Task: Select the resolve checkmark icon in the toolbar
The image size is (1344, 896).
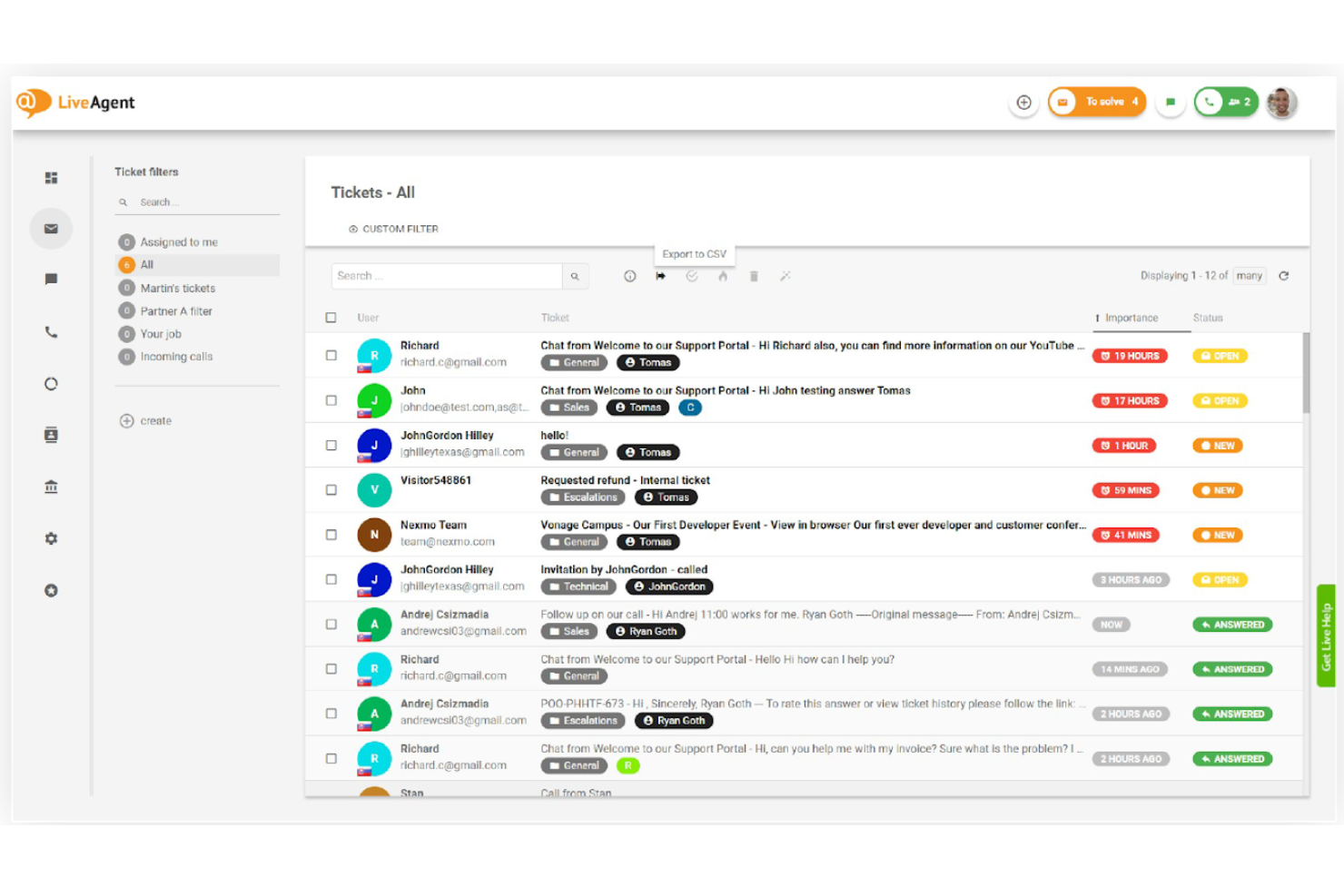Action: [692, 276]
